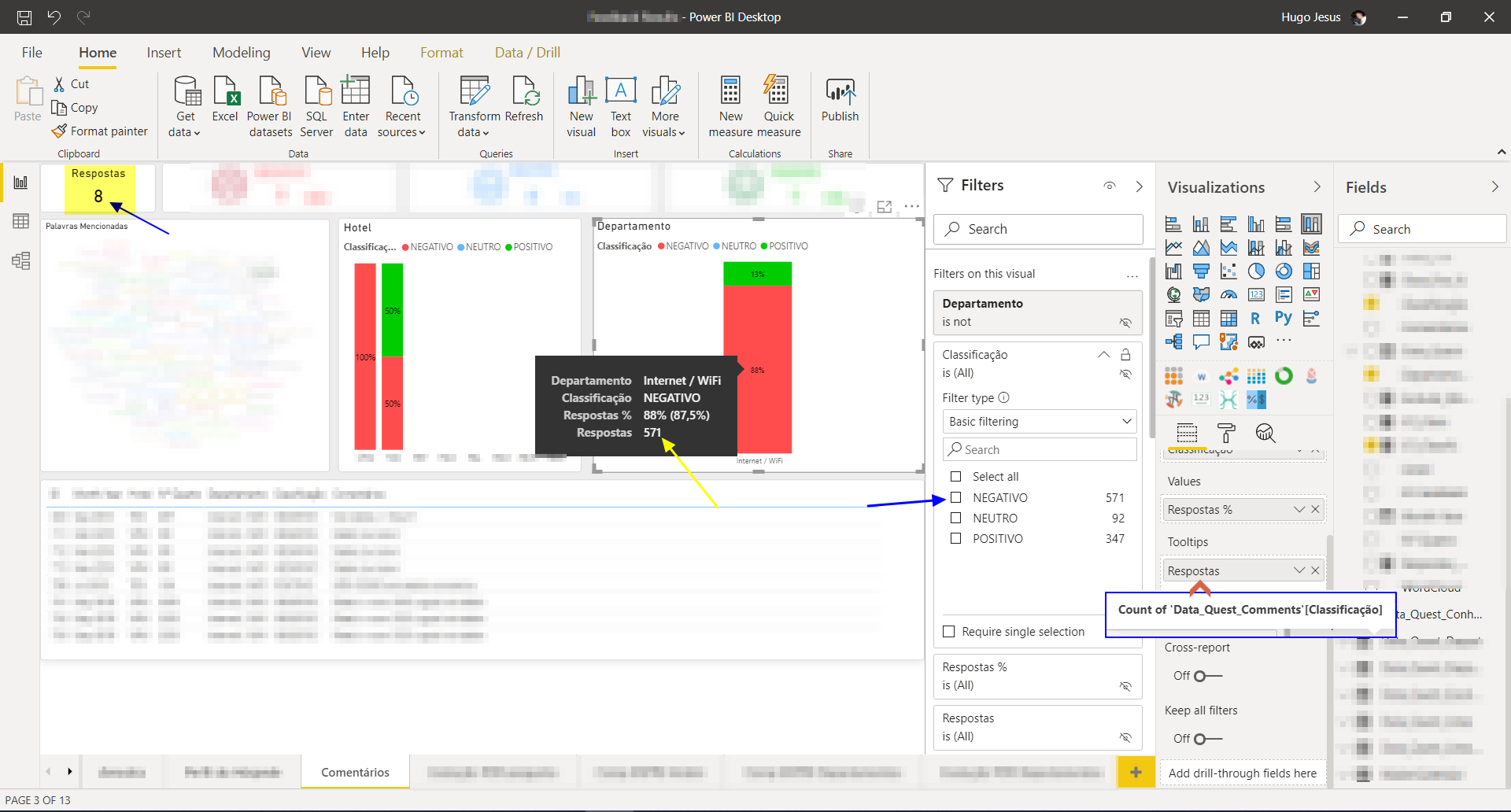Open the Format ribbon tab

pos(441,53)
